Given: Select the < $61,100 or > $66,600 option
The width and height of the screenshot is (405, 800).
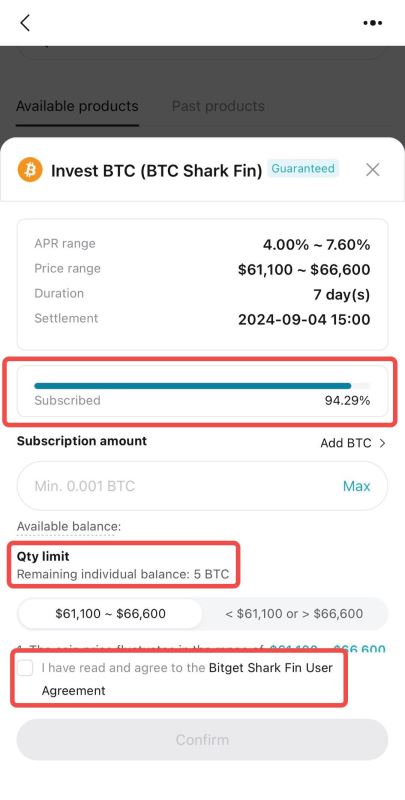Looking at the screenshot, I should pyautogui.click(x=294, y=614).
